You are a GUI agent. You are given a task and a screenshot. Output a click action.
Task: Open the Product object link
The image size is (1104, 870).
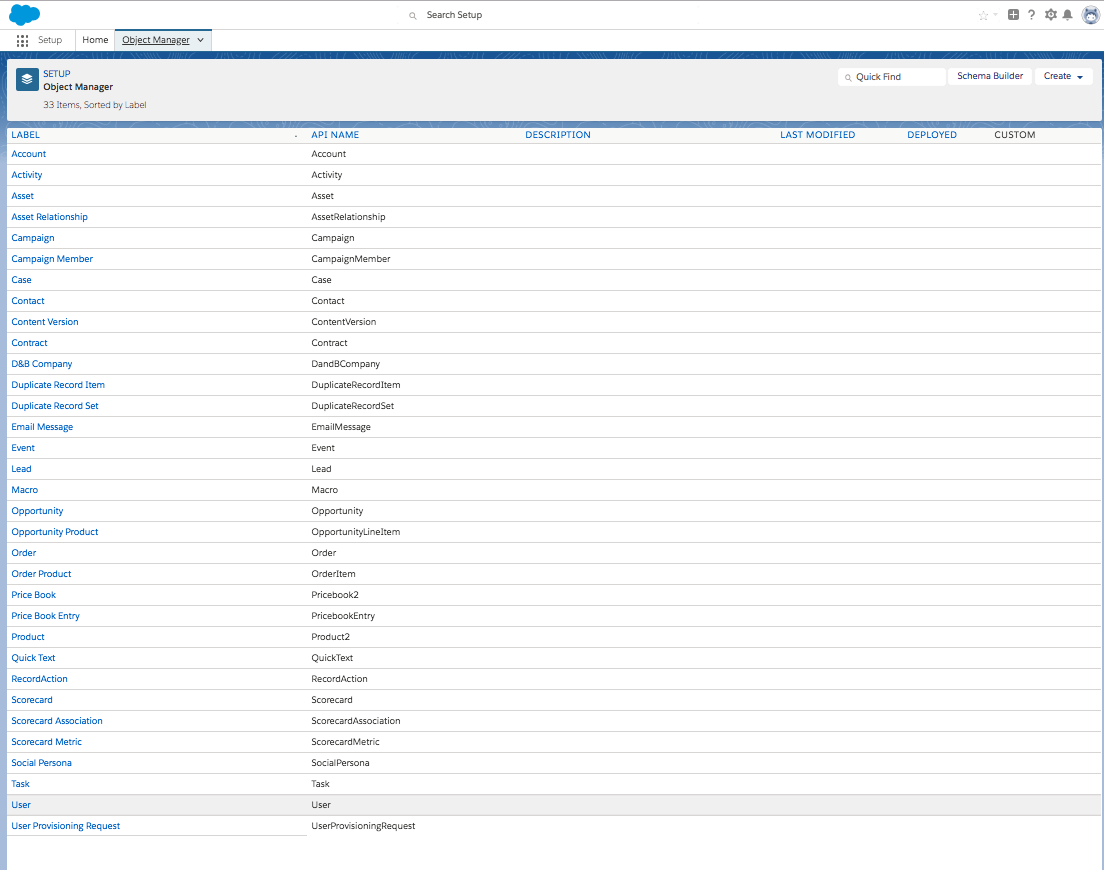click(x=27, y=637)
